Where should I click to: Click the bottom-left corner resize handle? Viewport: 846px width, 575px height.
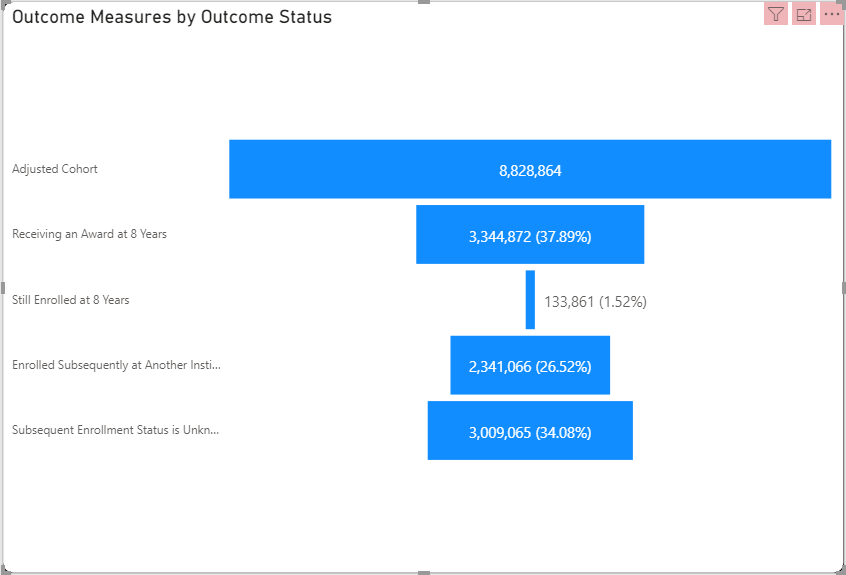click(x=3, y=571)
